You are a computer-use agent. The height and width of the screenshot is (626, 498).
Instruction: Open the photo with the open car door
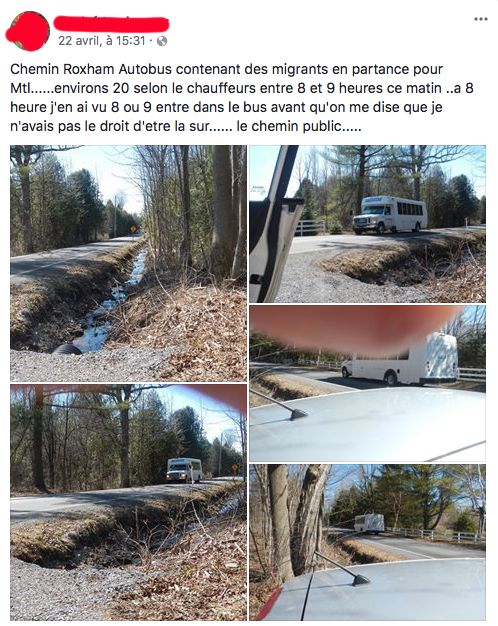pyautogui.click(x=367, y=224)
